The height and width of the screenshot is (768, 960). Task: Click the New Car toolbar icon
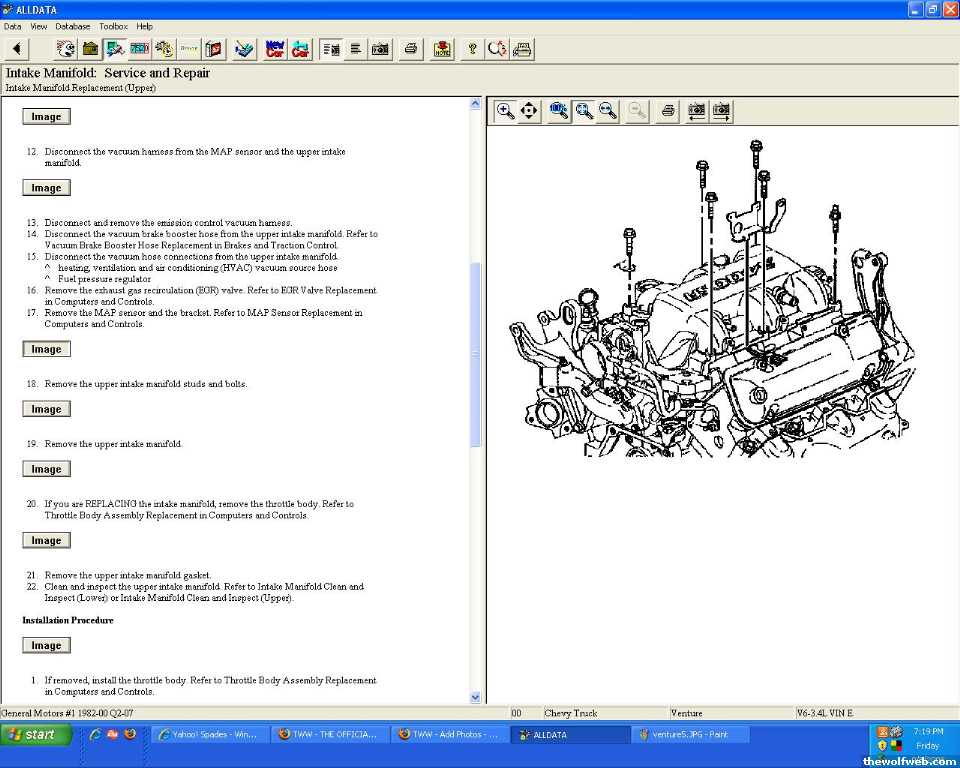point(275,49)
